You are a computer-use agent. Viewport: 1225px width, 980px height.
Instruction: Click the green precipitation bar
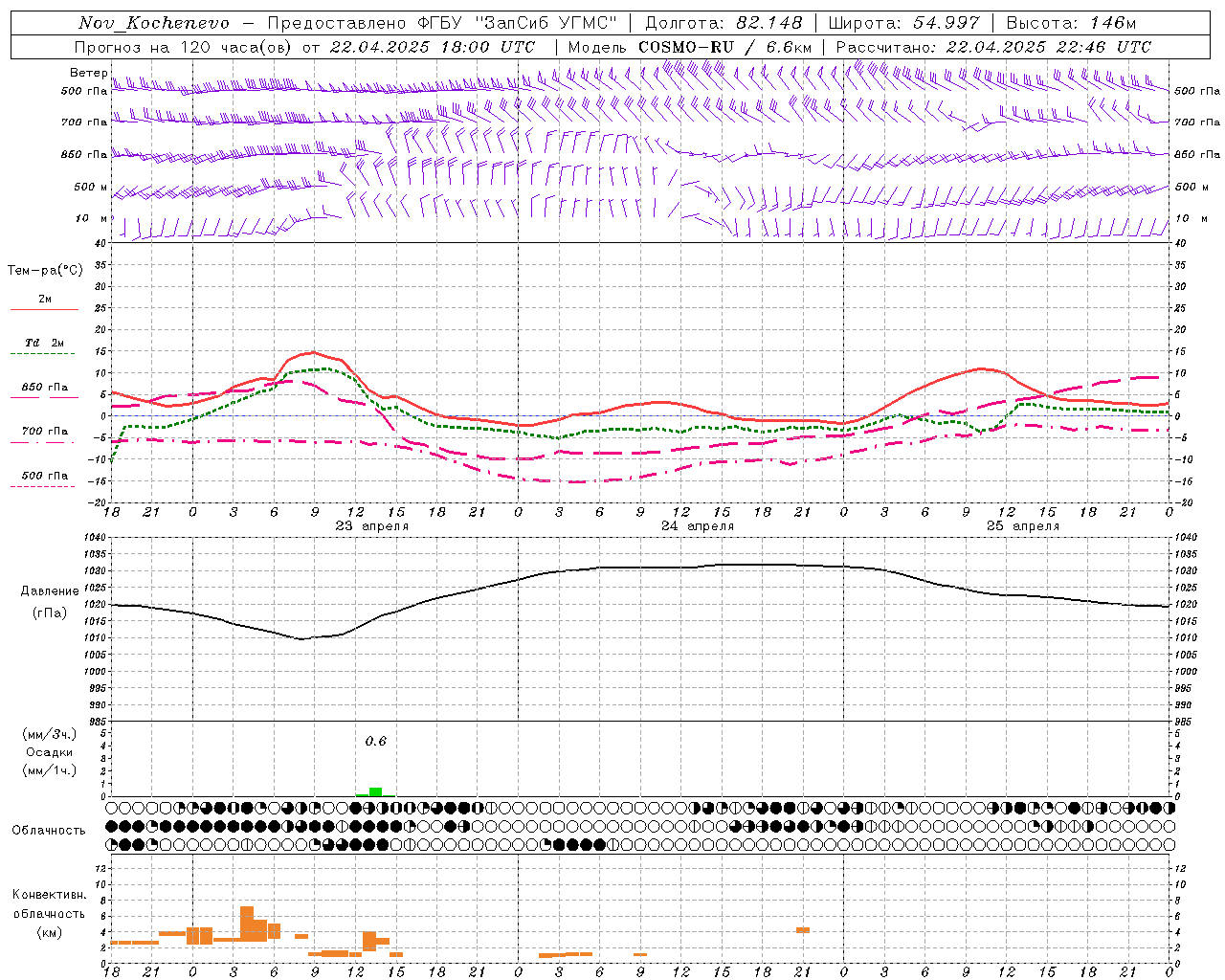point(375,791)
